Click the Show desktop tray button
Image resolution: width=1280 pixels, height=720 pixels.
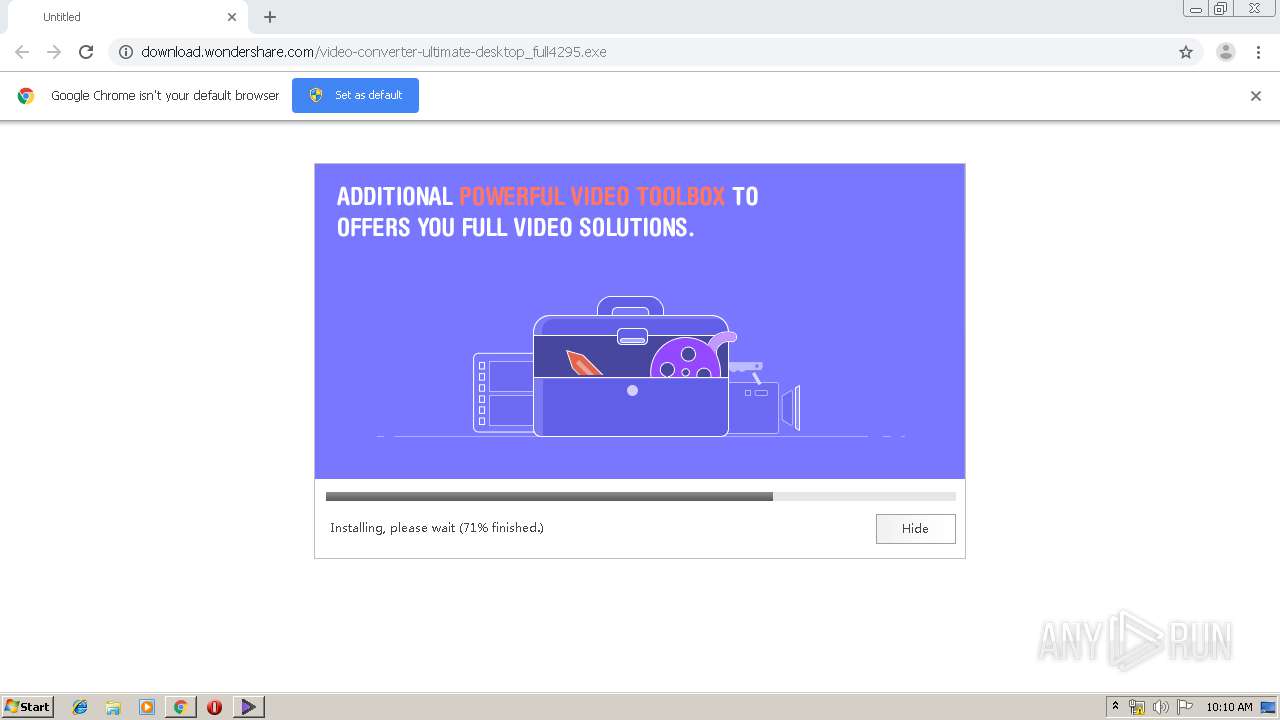pos(1269,707)
